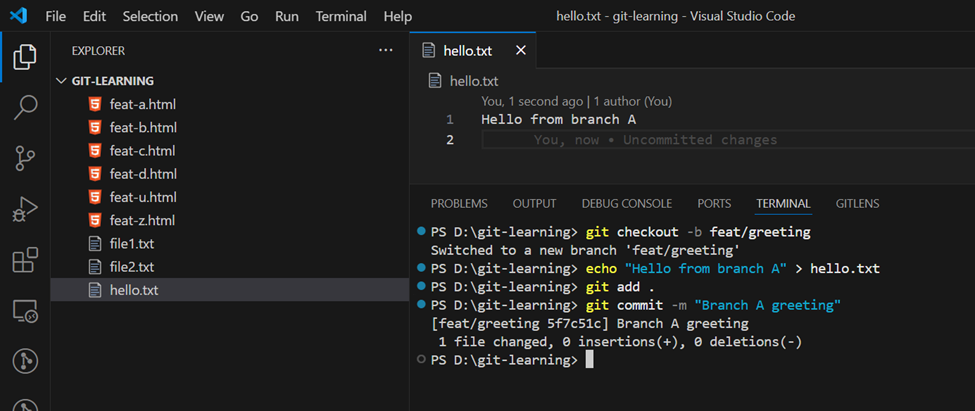Image resolution: width=975 pixels, height=411 pixels.
Task: Open Source Control view icon
Action: pyautogui.click(x=25, y=159)
